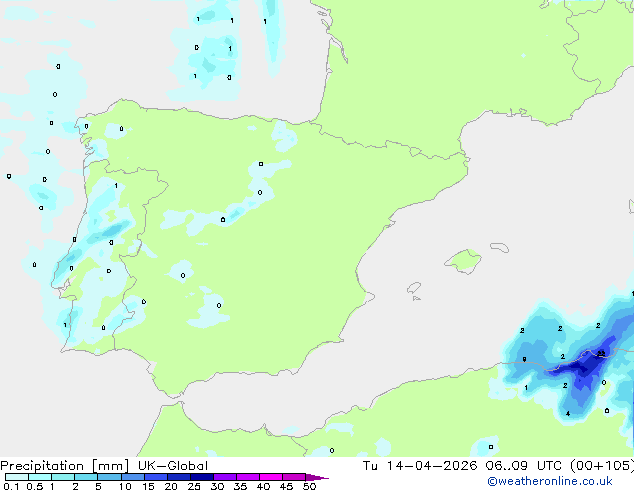
Task: Select the 'UK-Global' model label
Action: [x=173, y=466]
